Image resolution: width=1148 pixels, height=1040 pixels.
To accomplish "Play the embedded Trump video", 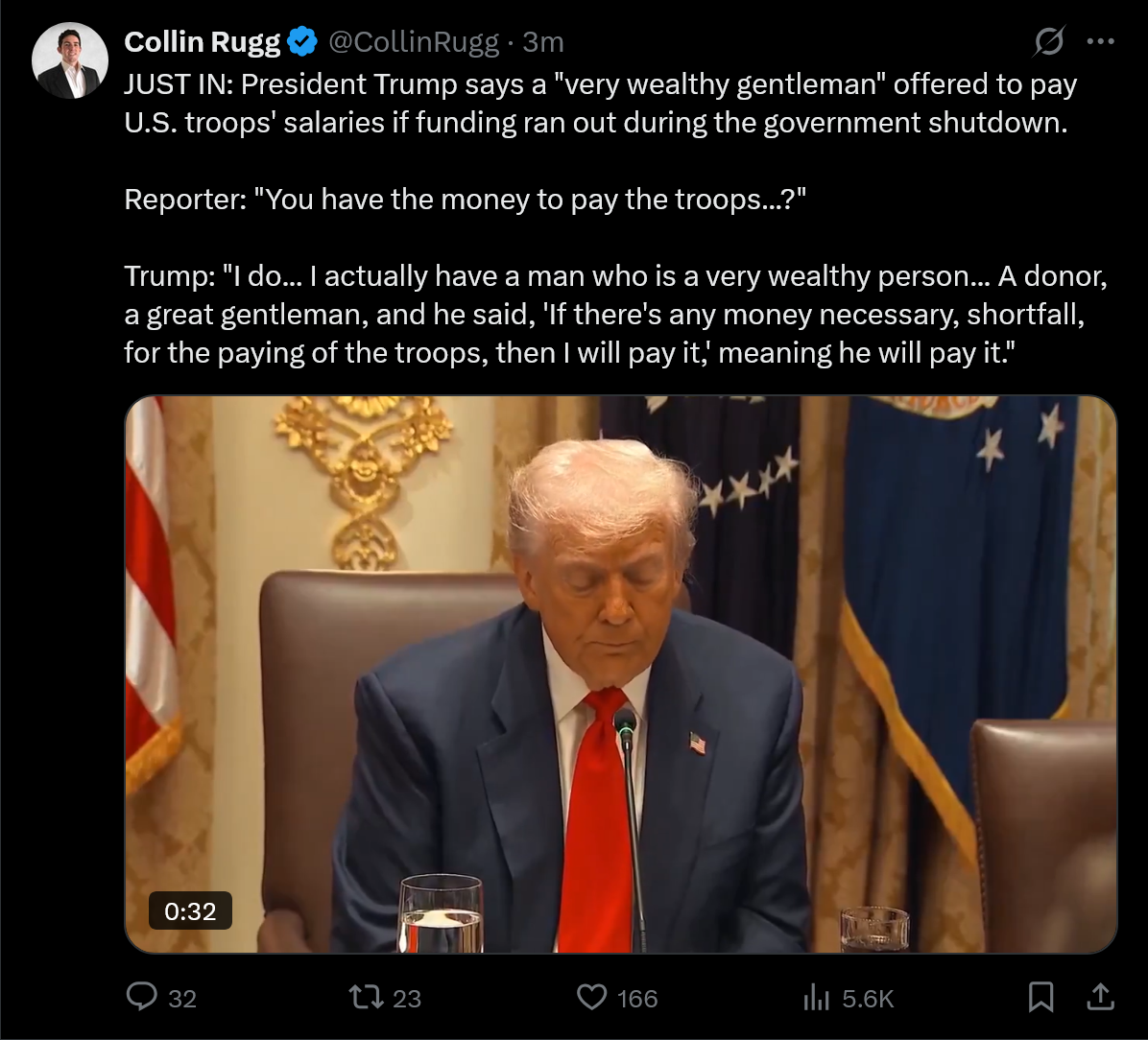I will coord(621,674).
